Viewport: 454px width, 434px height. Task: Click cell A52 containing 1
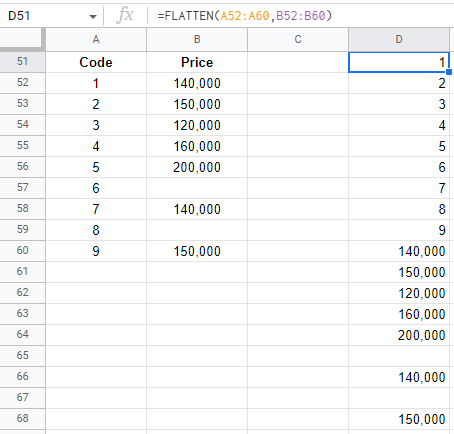(96, 83)
